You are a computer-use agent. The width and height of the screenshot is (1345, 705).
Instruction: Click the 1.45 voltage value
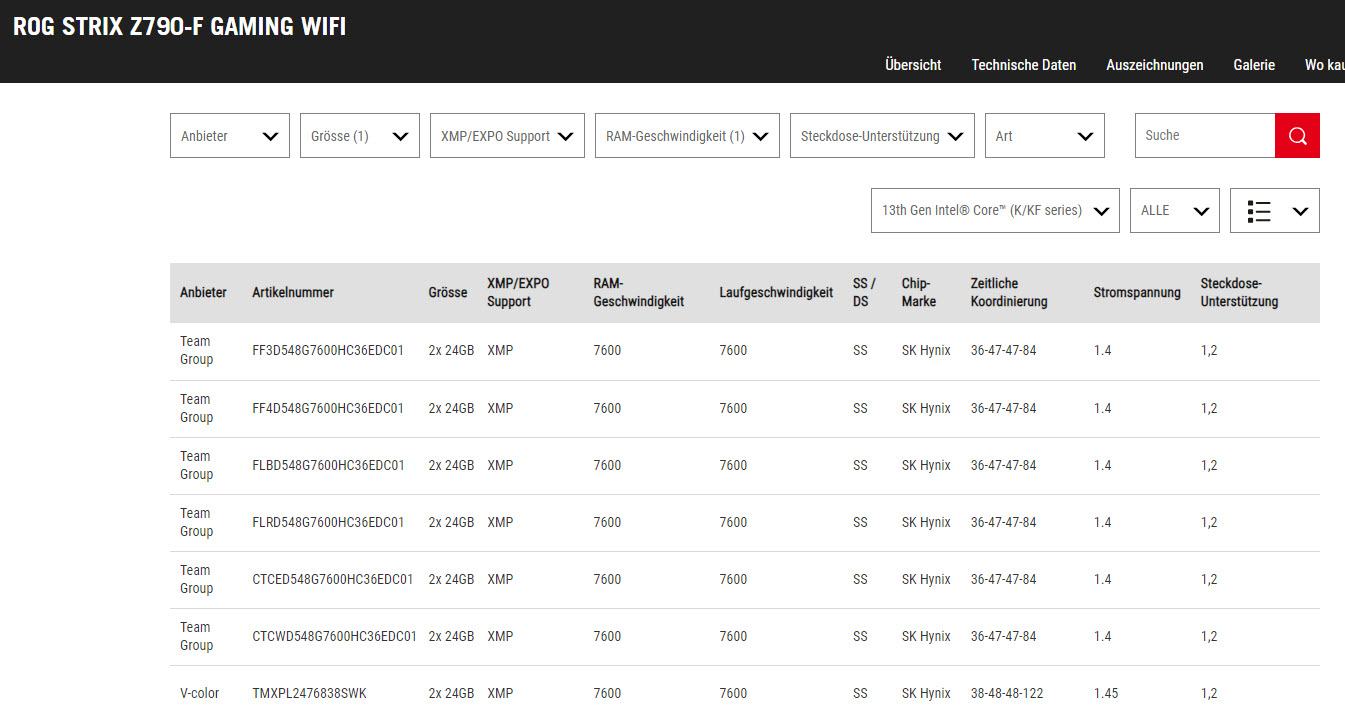tap(1106, 694)
